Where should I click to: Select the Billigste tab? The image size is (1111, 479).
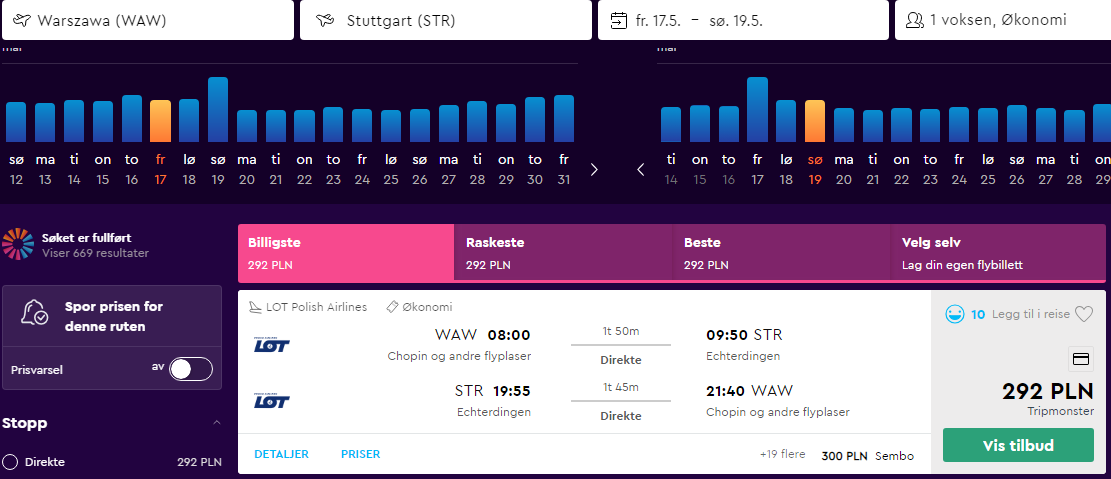(346, 253)
